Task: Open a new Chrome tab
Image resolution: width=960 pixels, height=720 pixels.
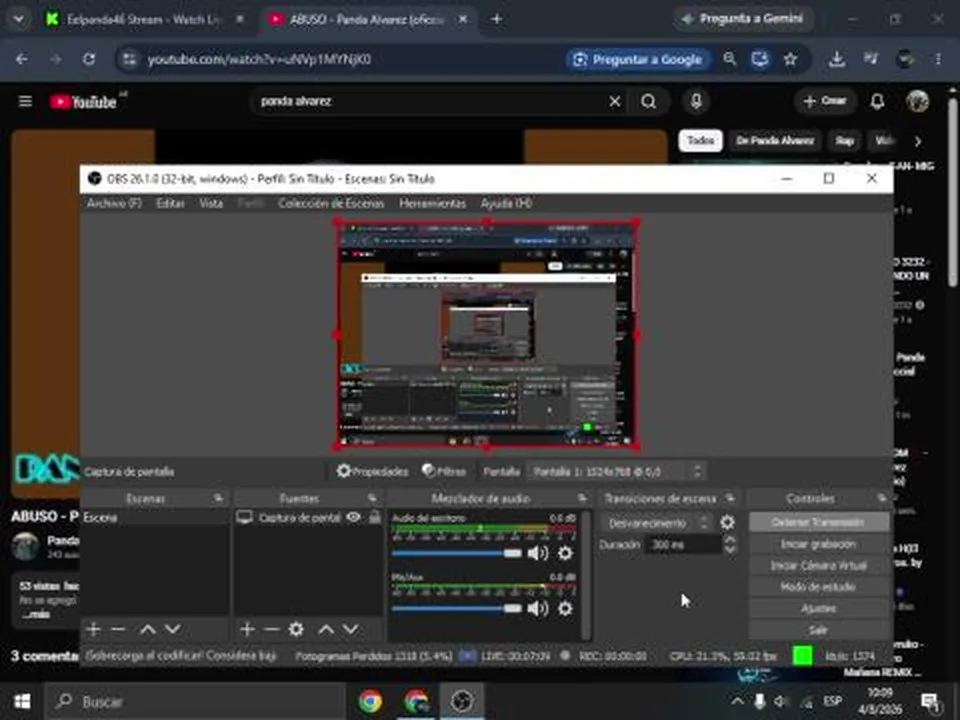Action: tap(497, 20)
